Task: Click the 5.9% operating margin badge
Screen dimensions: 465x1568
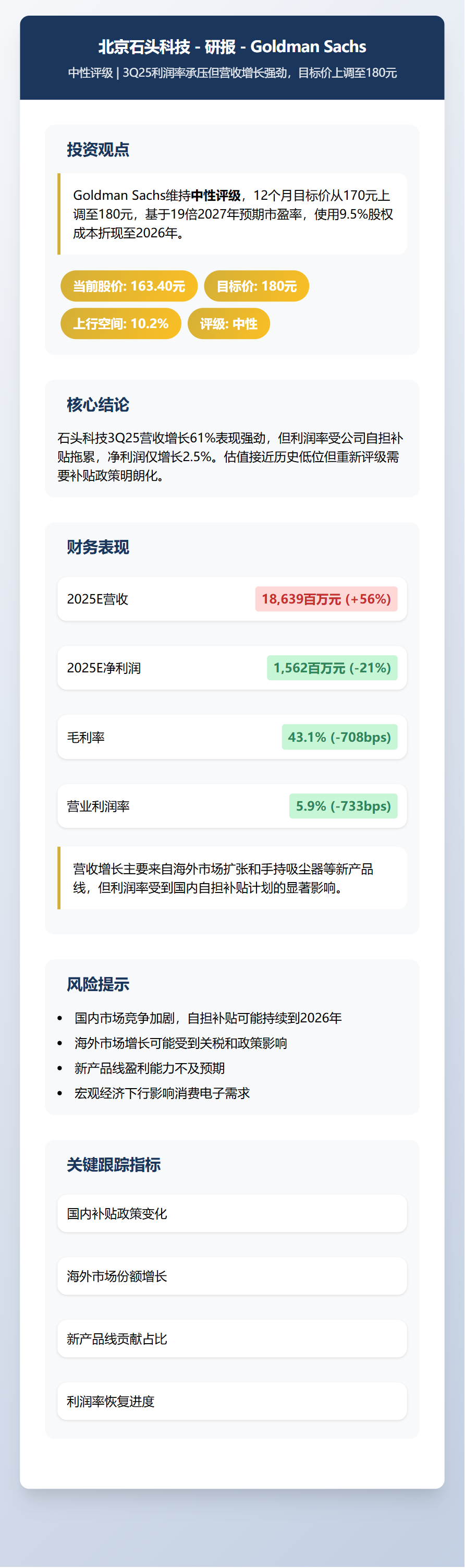Action: pyautogui.click(x=342, y=806)
